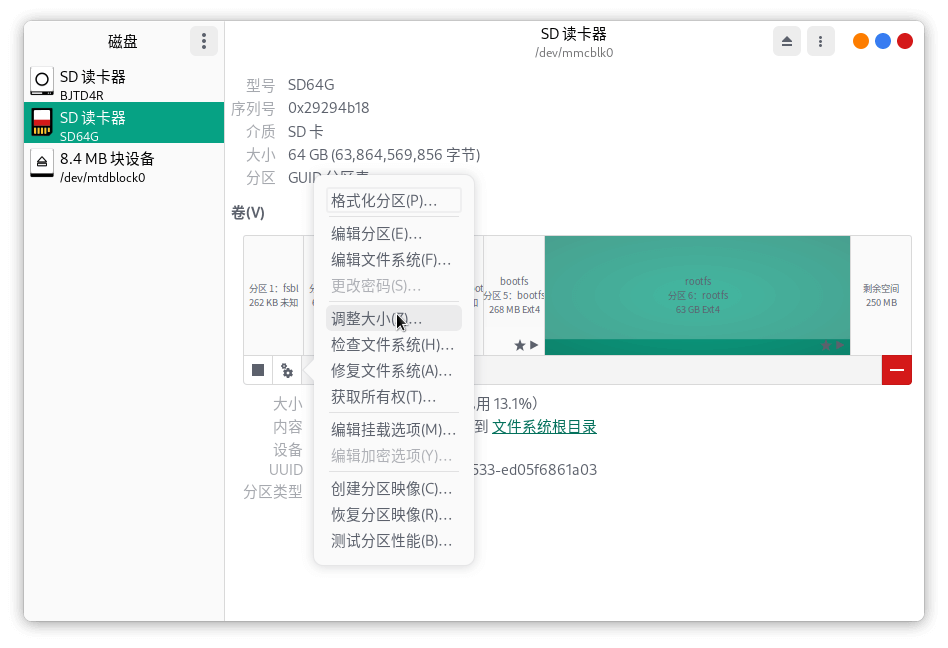Click the partition options gear icon

tap(287, 370)
